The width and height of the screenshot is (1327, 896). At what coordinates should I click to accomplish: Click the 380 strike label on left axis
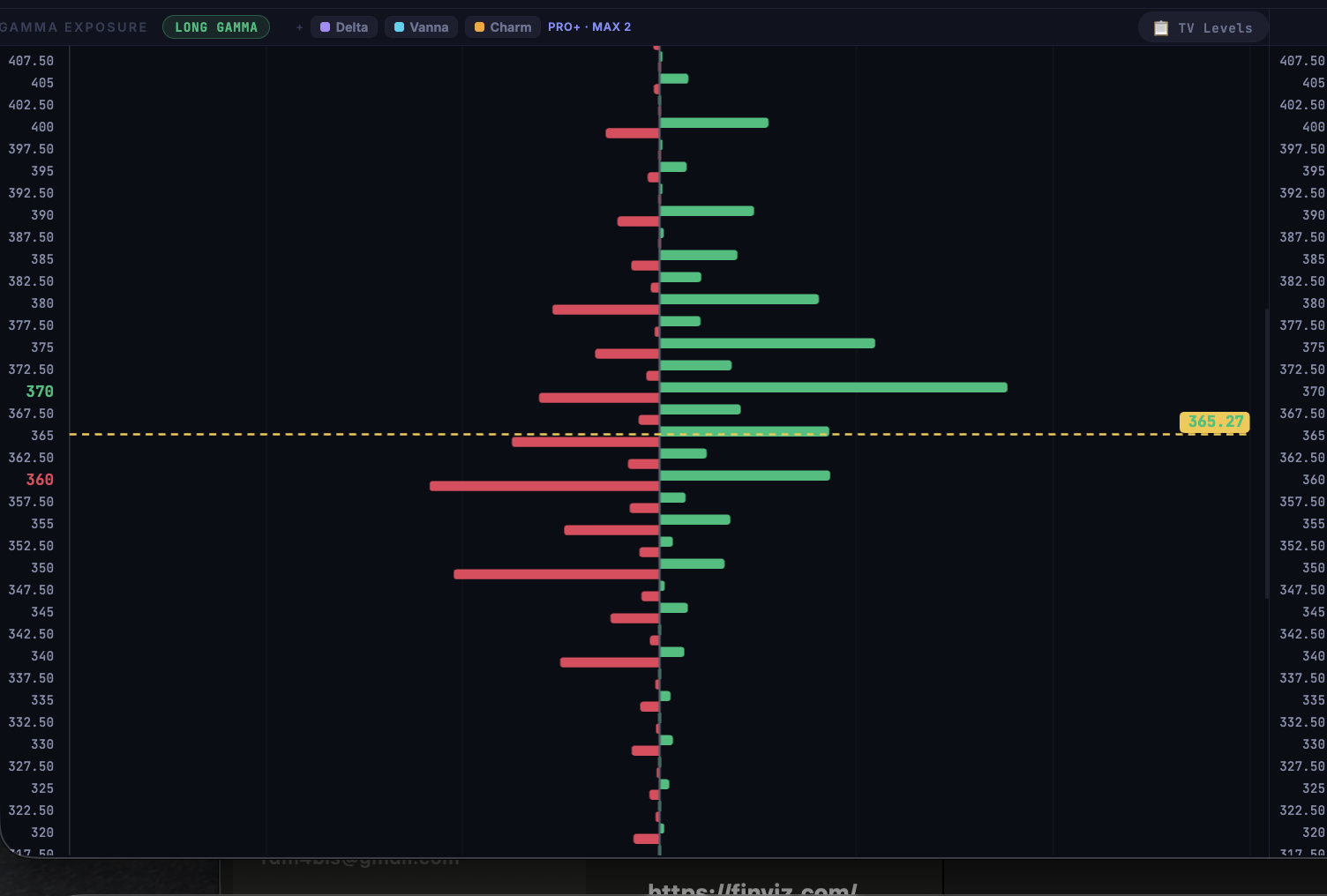tap(42, 303)
